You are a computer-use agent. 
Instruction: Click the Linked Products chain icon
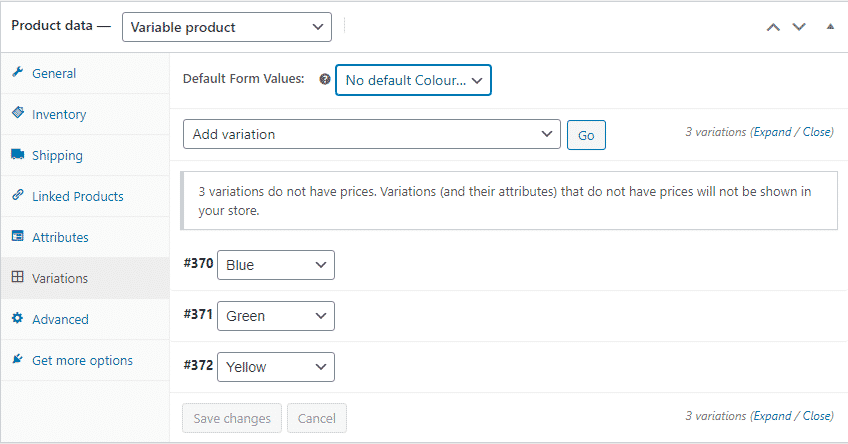tap(18, 195)
